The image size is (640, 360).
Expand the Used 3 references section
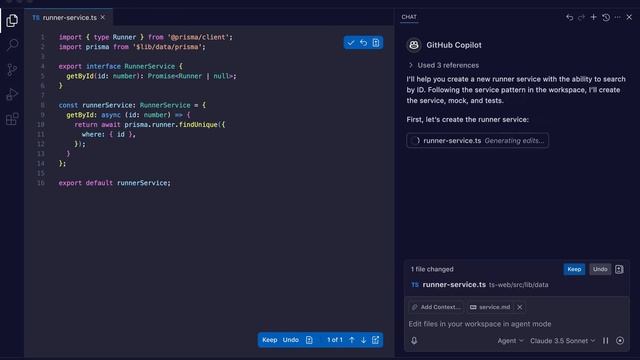pos(444,65)
